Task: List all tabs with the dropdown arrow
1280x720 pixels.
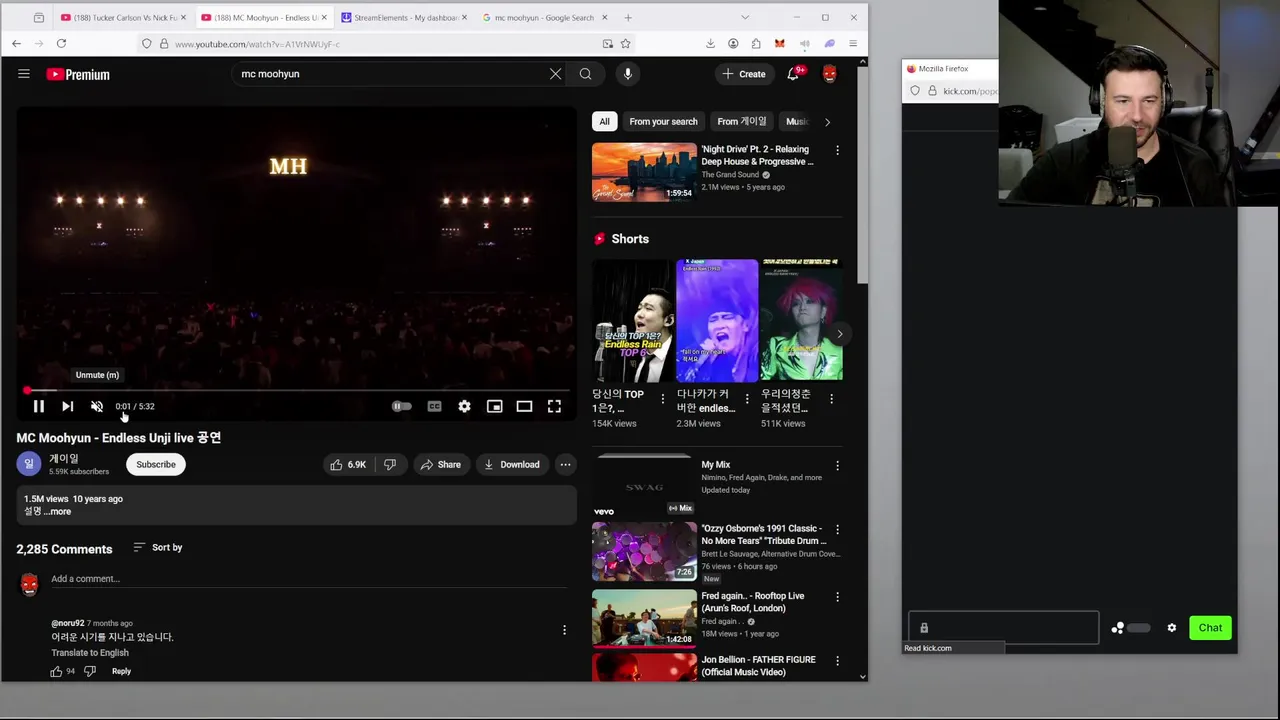Action: coord(744,17)
